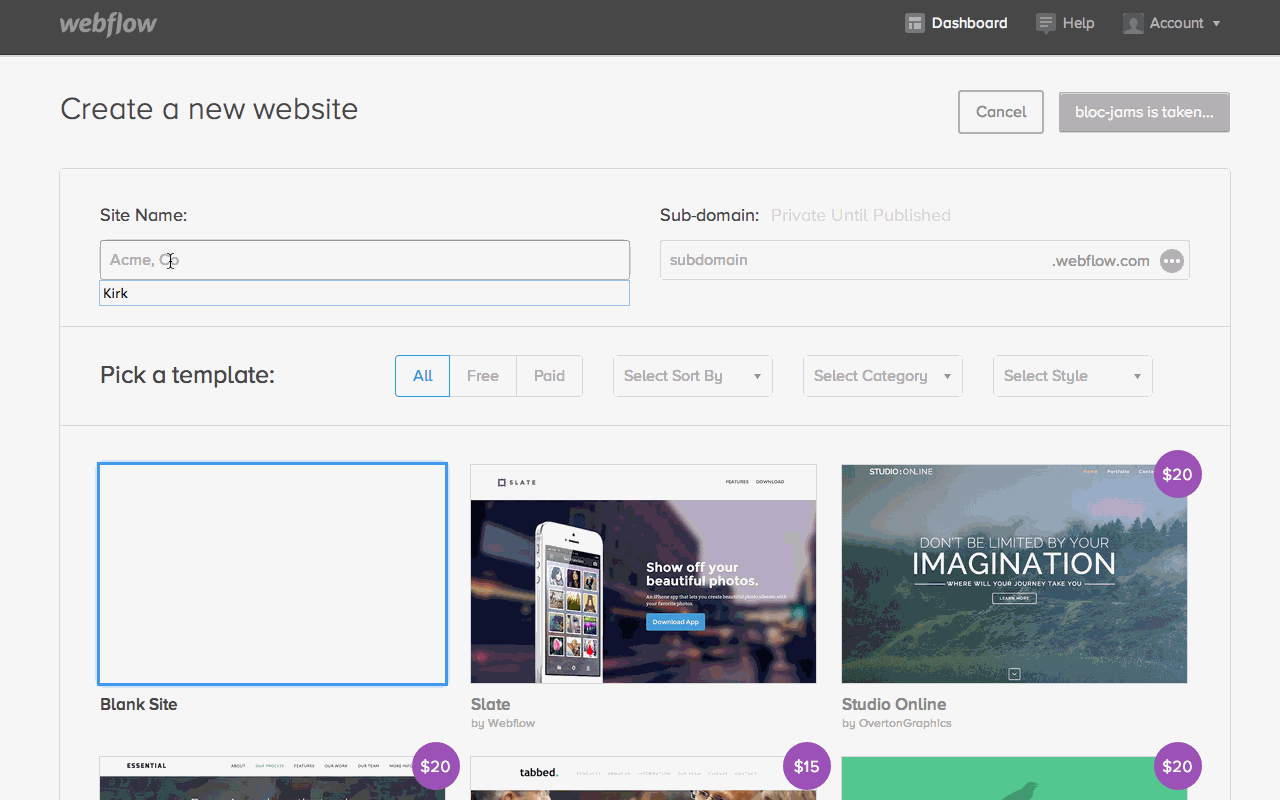Click the Dashboard icon in header
The width and height of the screenshot is (1280, 800).
[914, 23]
